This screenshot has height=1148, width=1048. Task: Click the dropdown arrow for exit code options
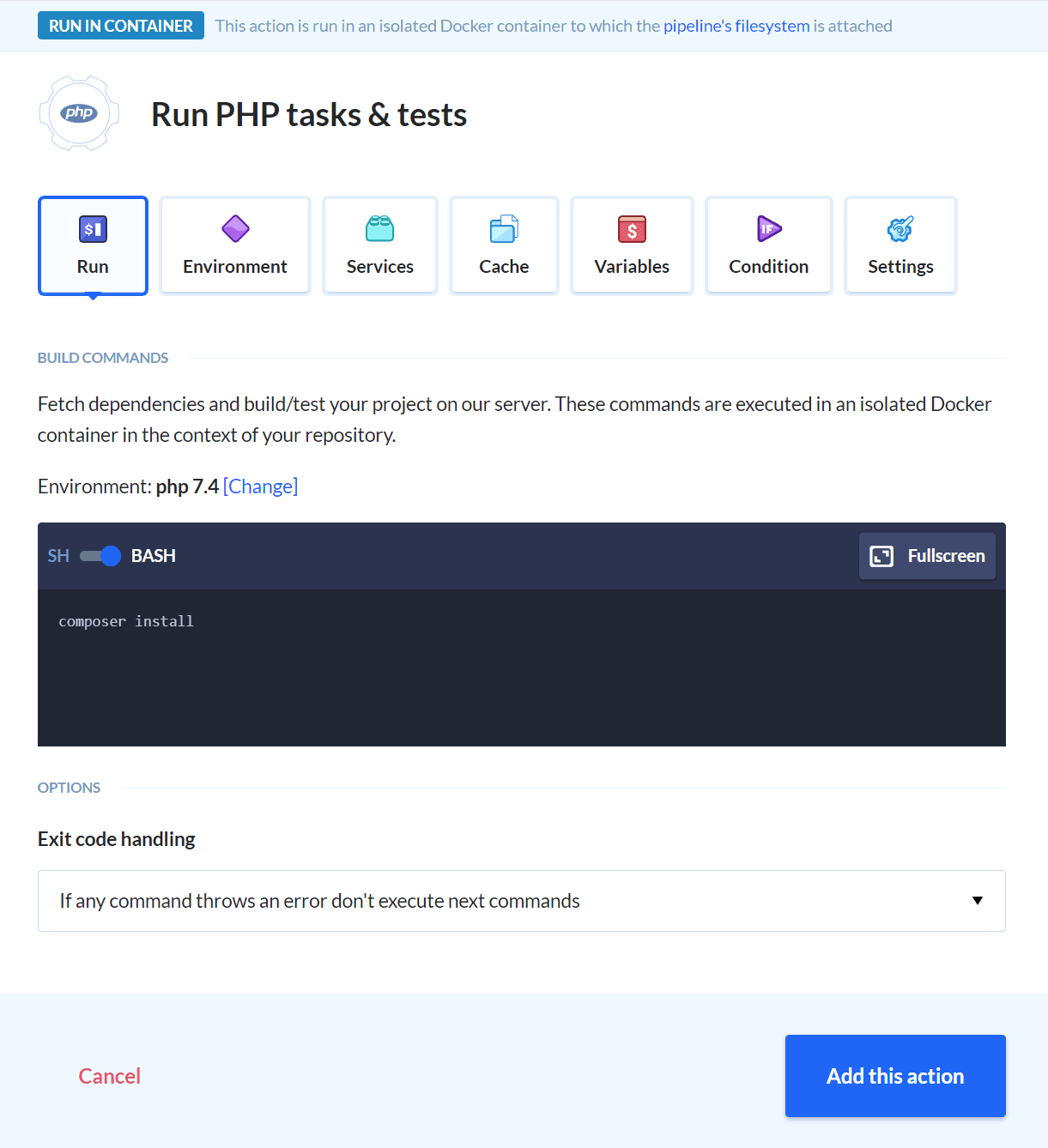click(977, 901)
